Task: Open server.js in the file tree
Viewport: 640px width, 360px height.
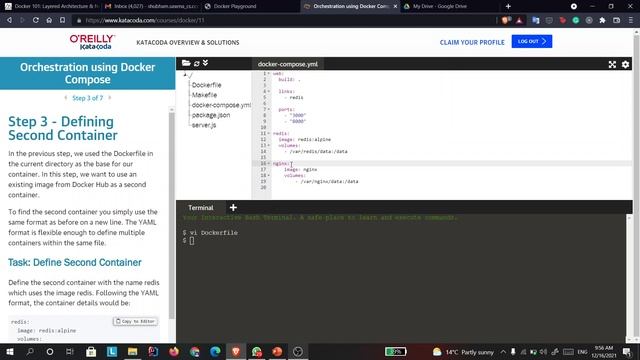Action: (204, 125)
